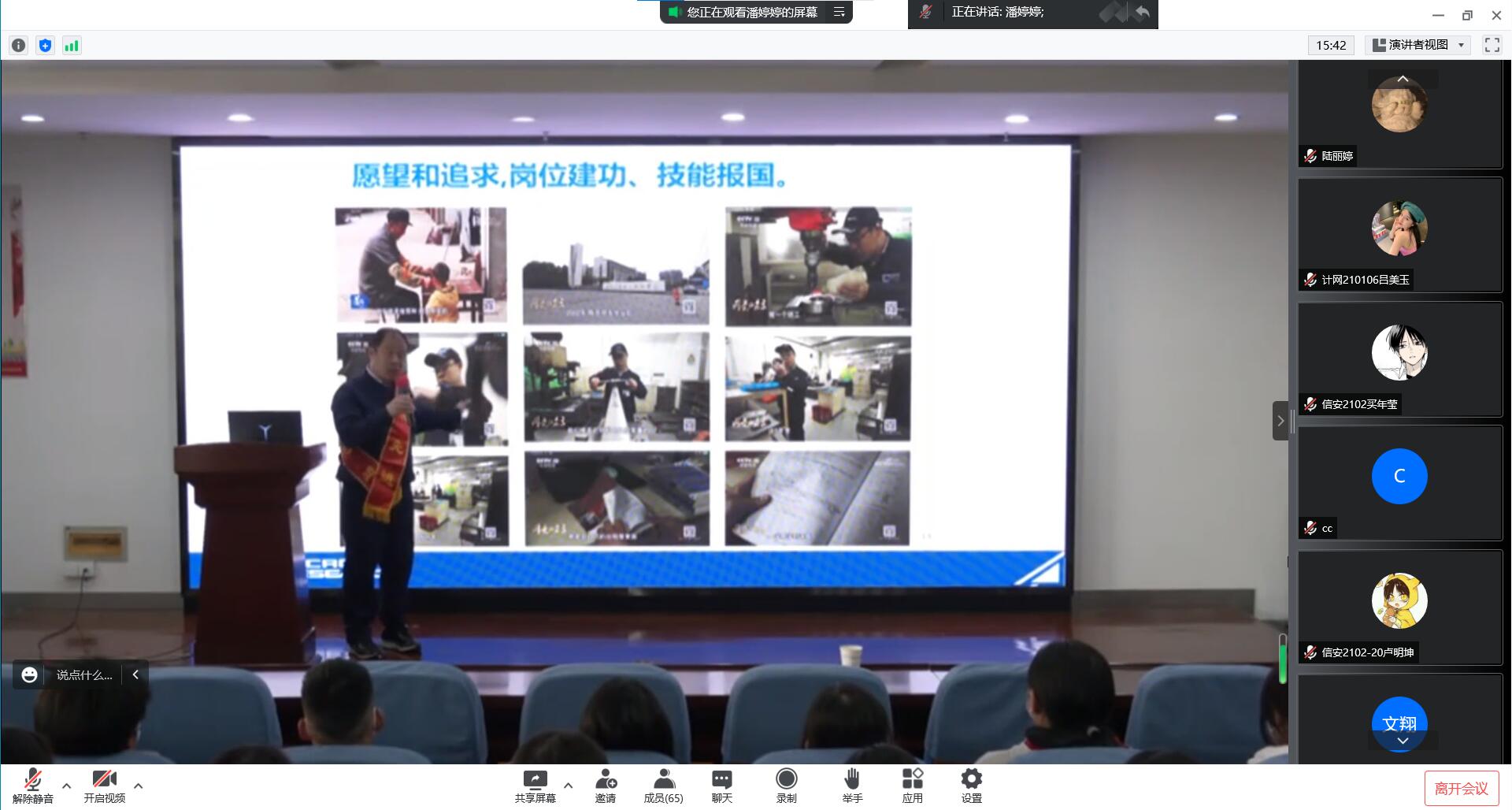Open the Invite (邀请) icon

click(x=606, y=786)
